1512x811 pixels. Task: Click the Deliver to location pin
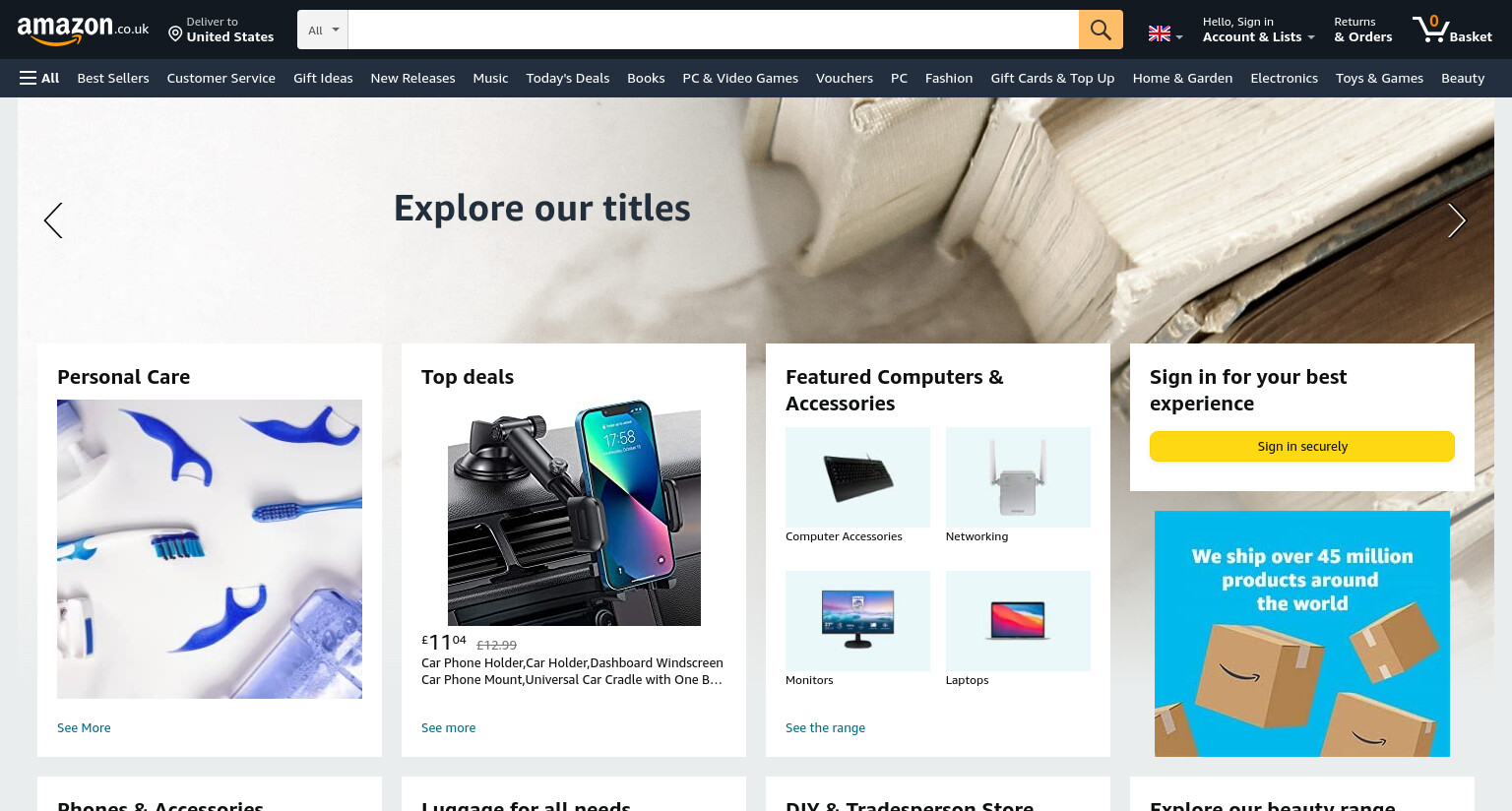pos(175,34)
